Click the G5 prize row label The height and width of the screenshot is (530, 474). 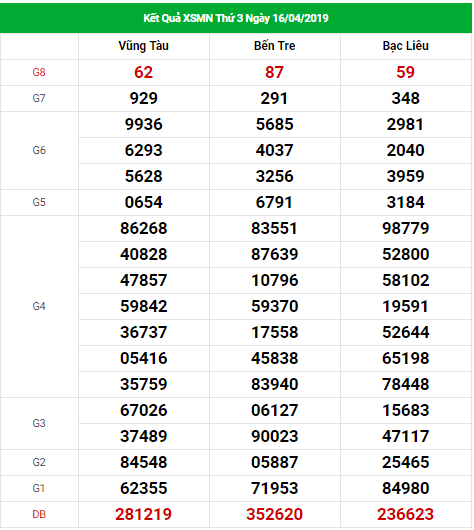point(39,202)
